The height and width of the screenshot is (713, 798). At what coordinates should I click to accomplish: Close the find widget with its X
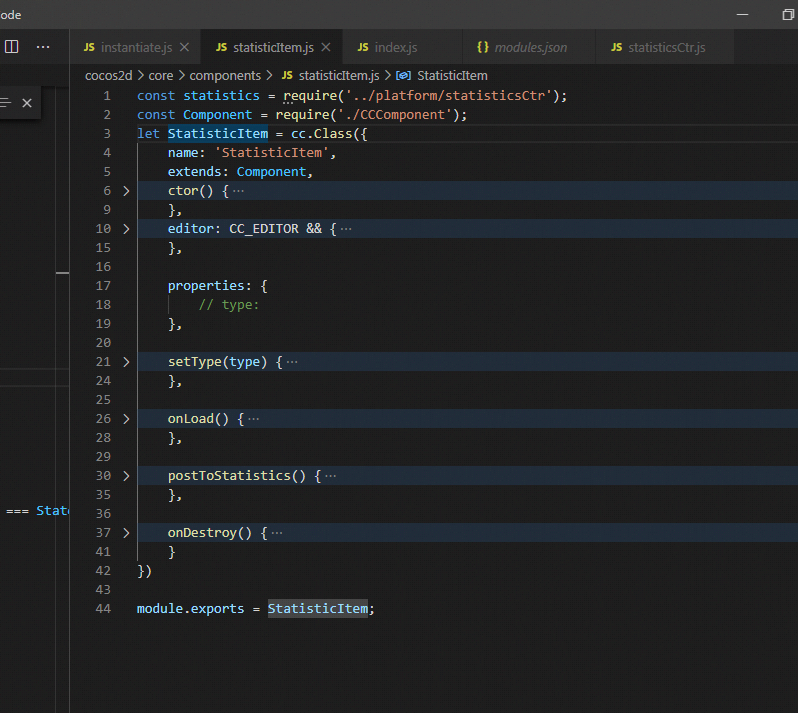[x=27, y=103]
